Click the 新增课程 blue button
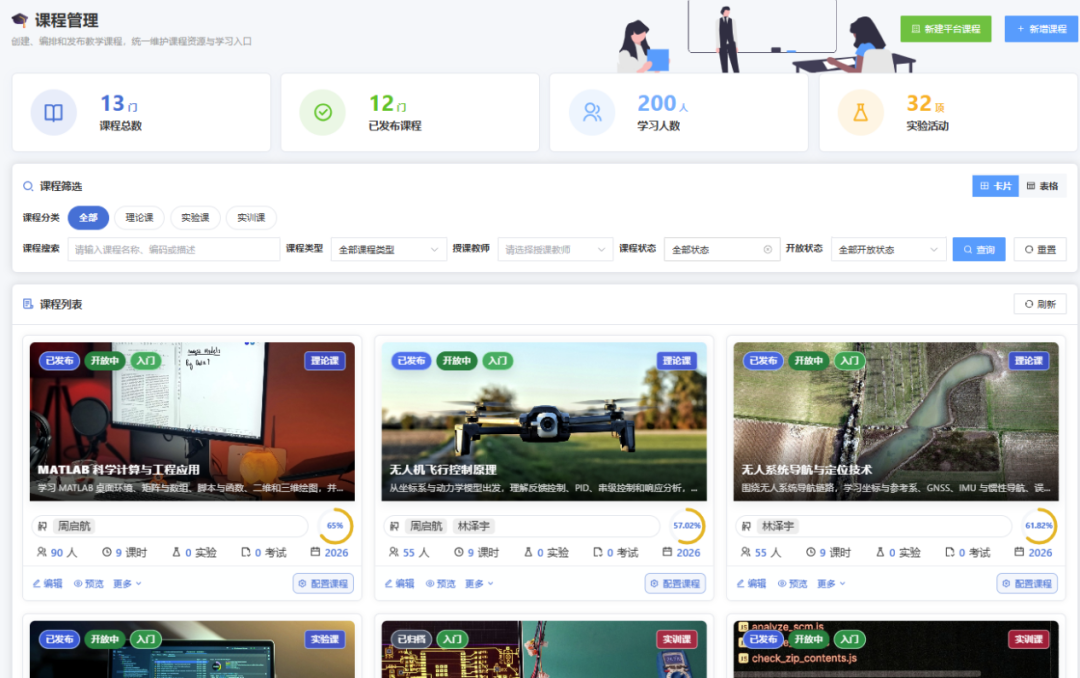This screenshot has height=678, width=1080. [1041, 29]
